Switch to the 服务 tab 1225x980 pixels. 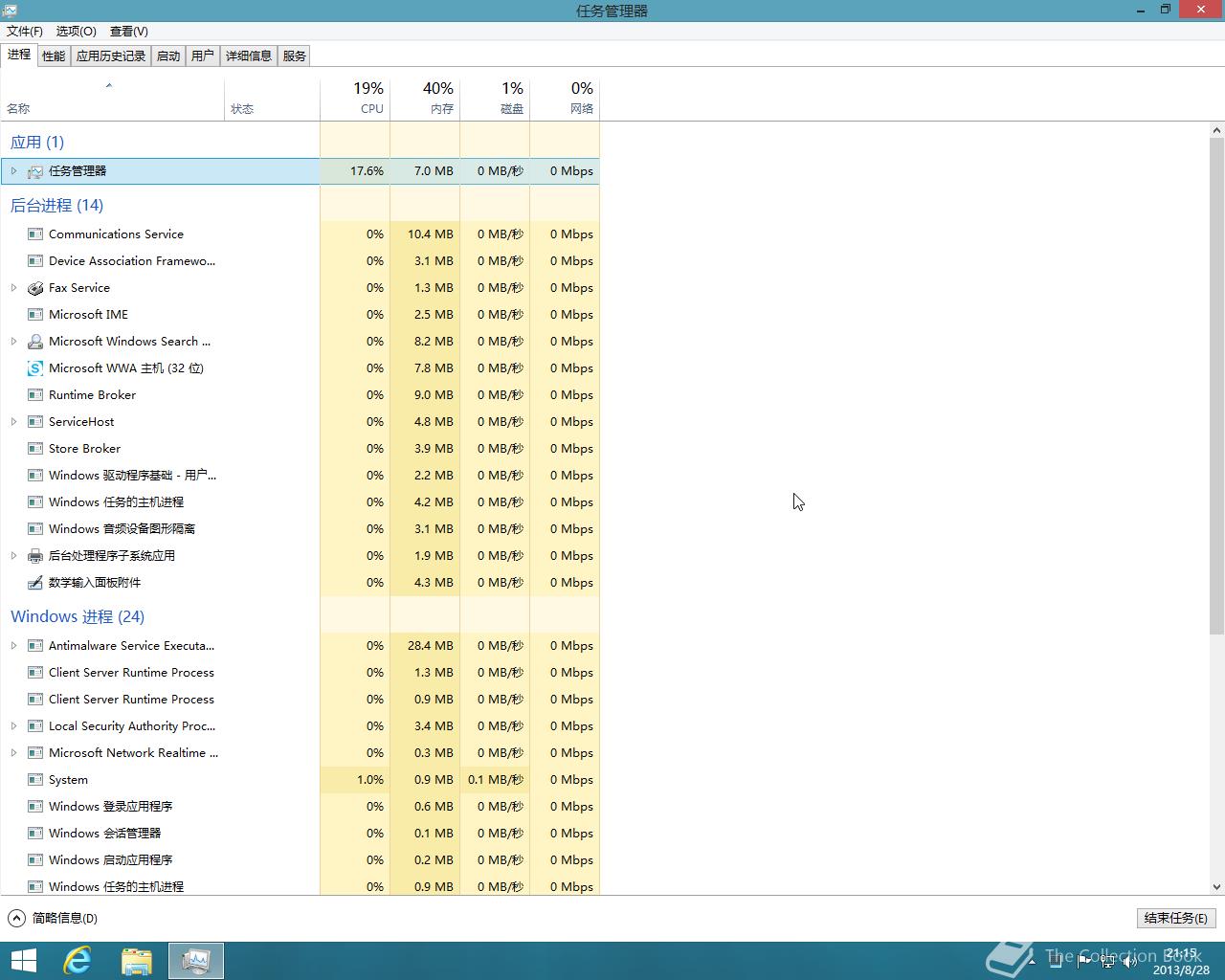tap(295, 56)
